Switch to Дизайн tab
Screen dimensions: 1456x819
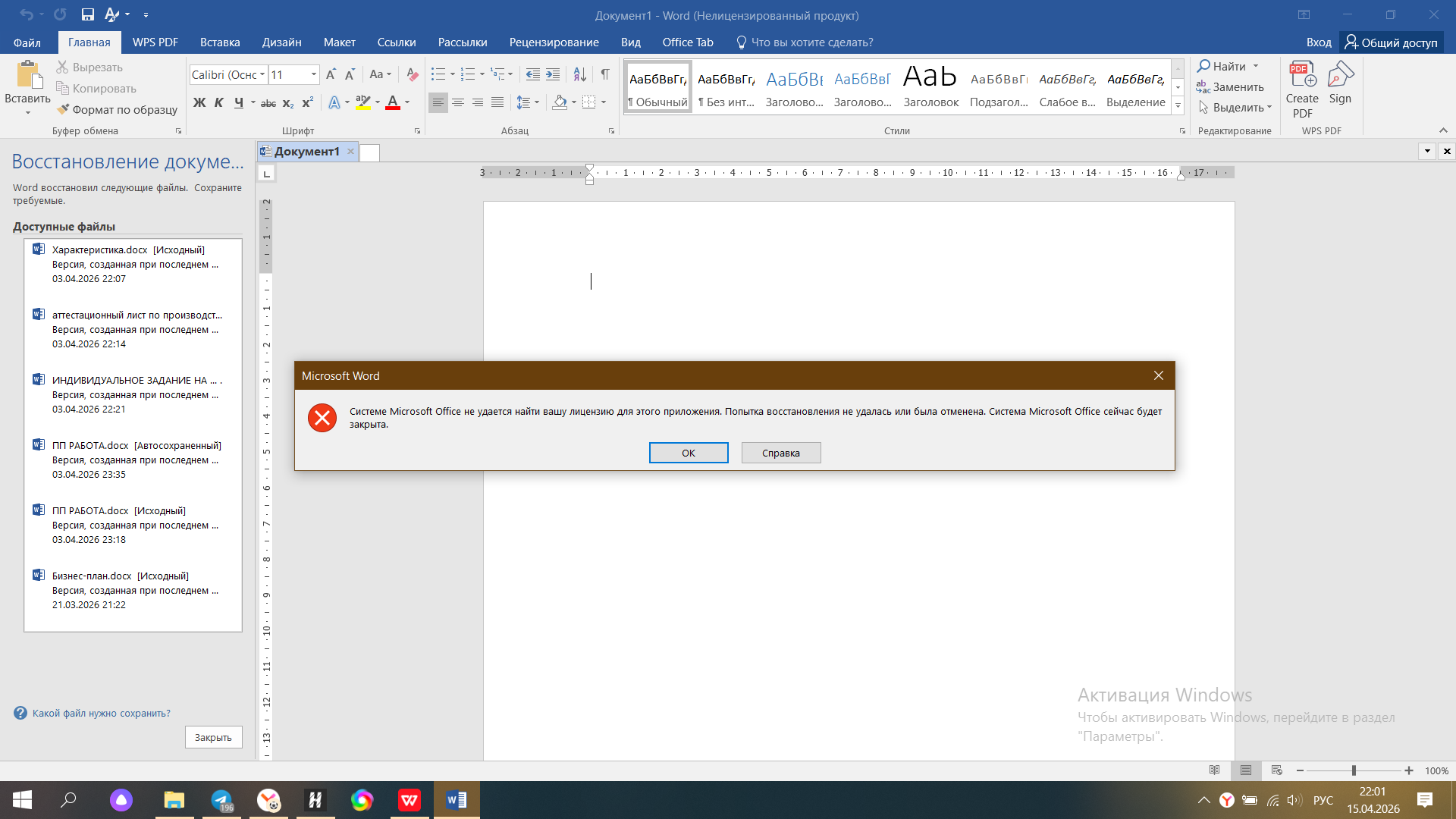pyautogui.click(x=282, y=42)
